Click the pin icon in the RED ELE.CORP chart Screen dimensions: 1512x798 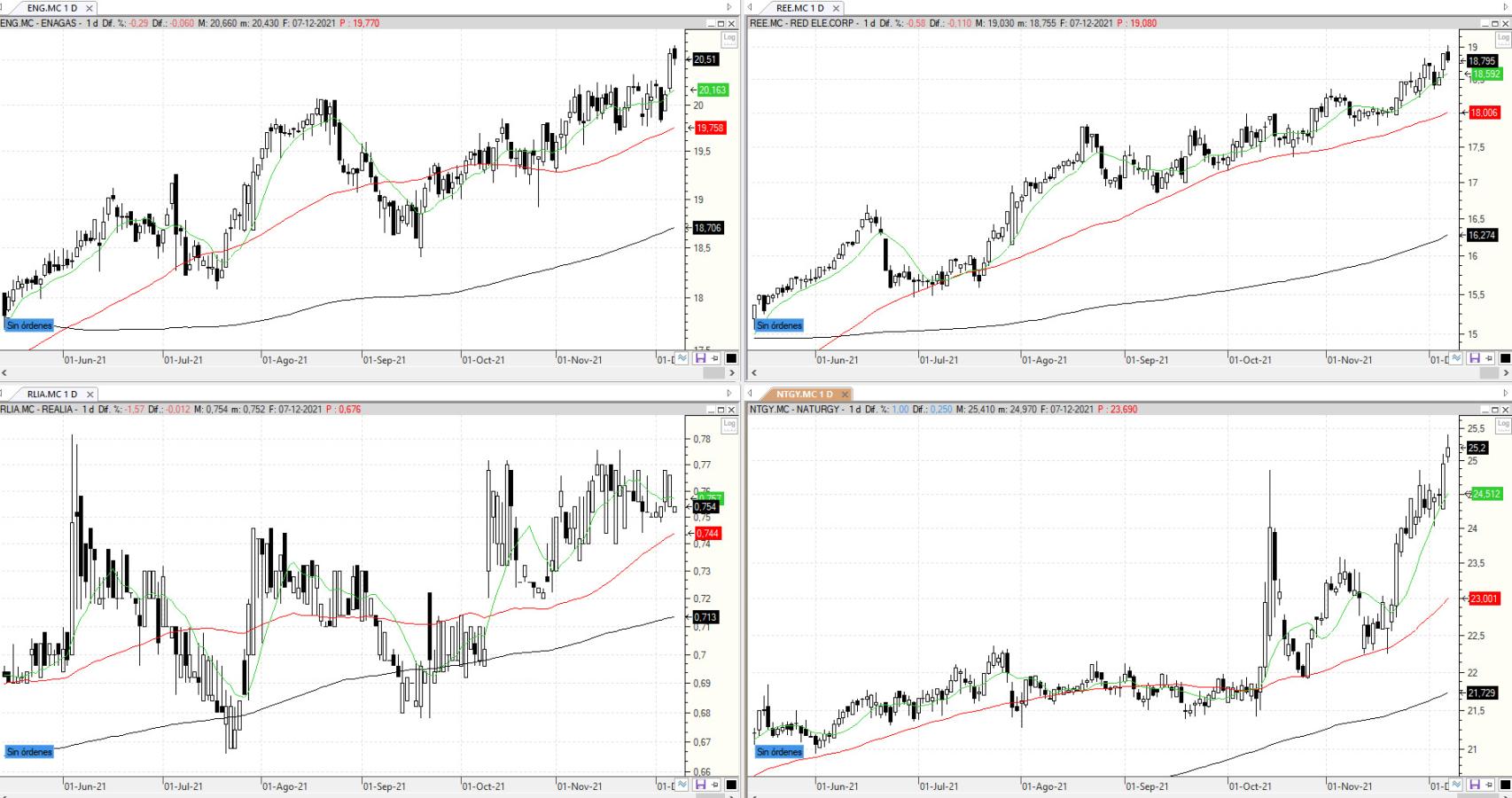pyautogui.click(x=1489, y=358)
